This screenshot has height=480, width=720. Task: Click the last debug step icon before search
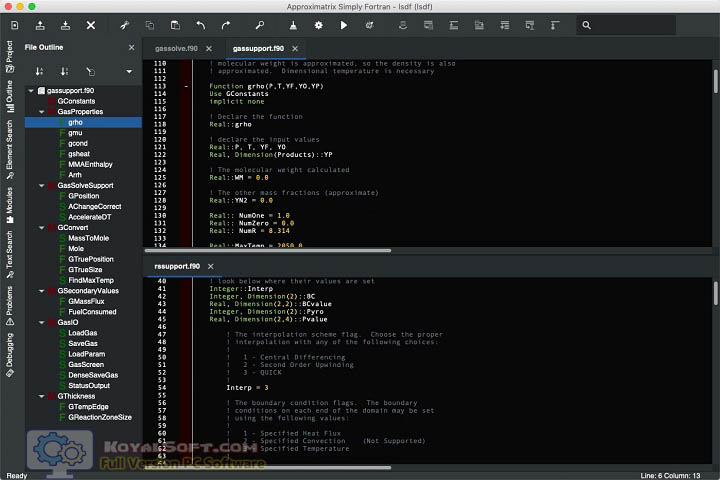(555, 25)
